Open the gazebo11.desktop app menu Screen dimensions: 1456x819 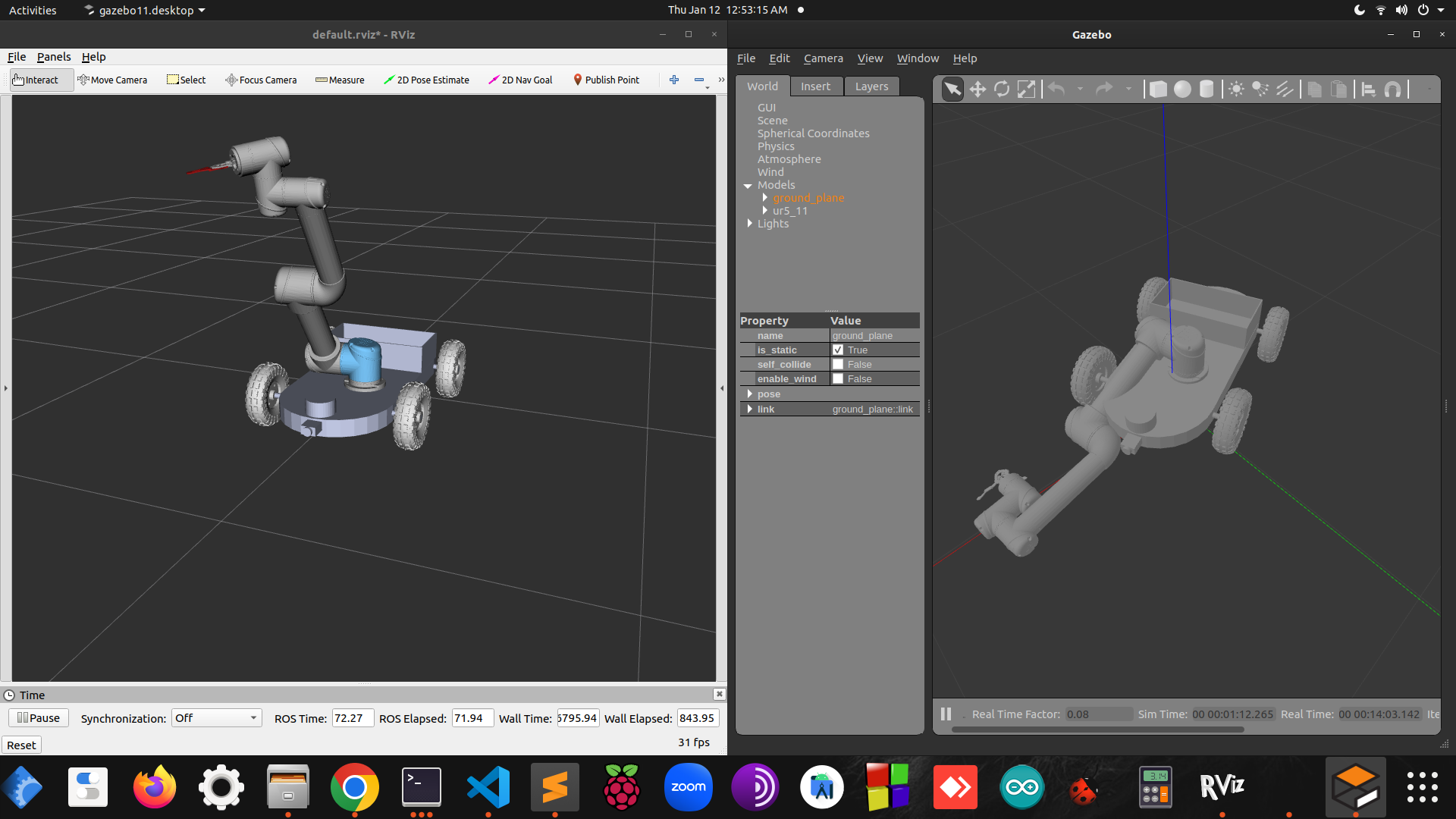144,10
